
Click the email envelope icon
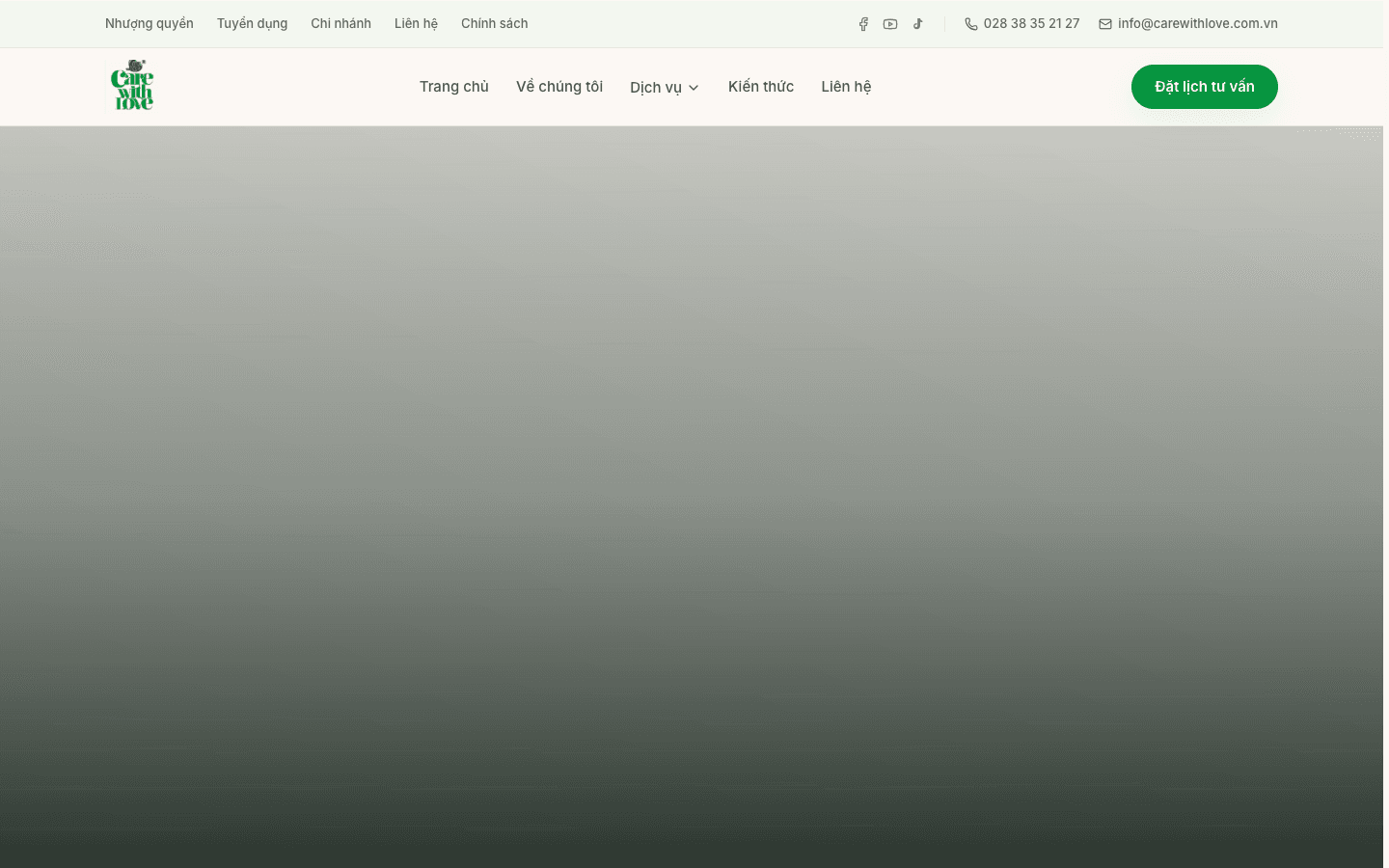1105,24
